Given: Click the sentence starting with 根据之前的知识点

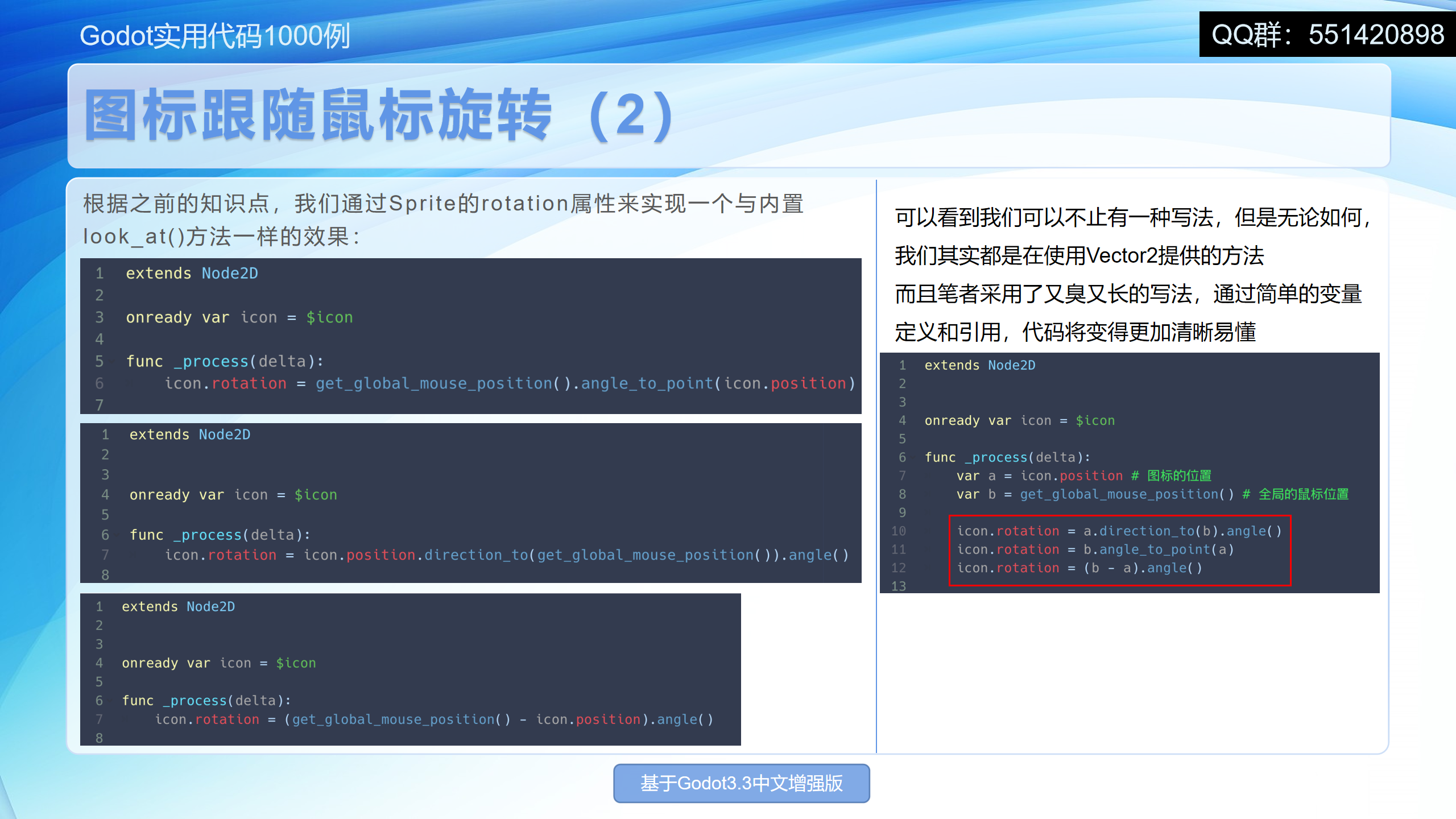Looking at the screenshot, I should (x=444, y=204).
